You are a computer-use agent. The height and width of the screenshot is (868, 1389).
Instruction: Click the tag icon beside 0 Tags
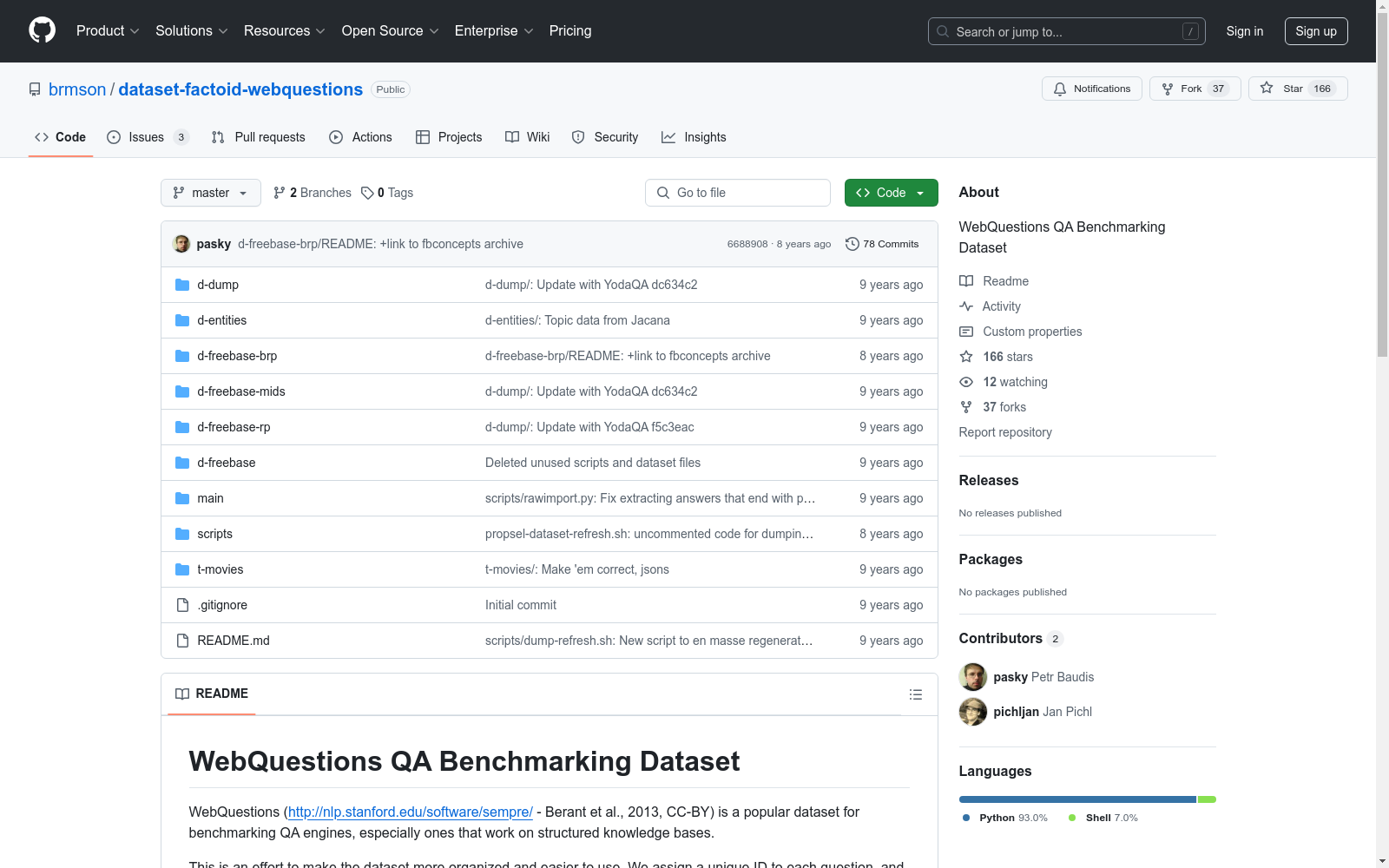coord(367,193)
